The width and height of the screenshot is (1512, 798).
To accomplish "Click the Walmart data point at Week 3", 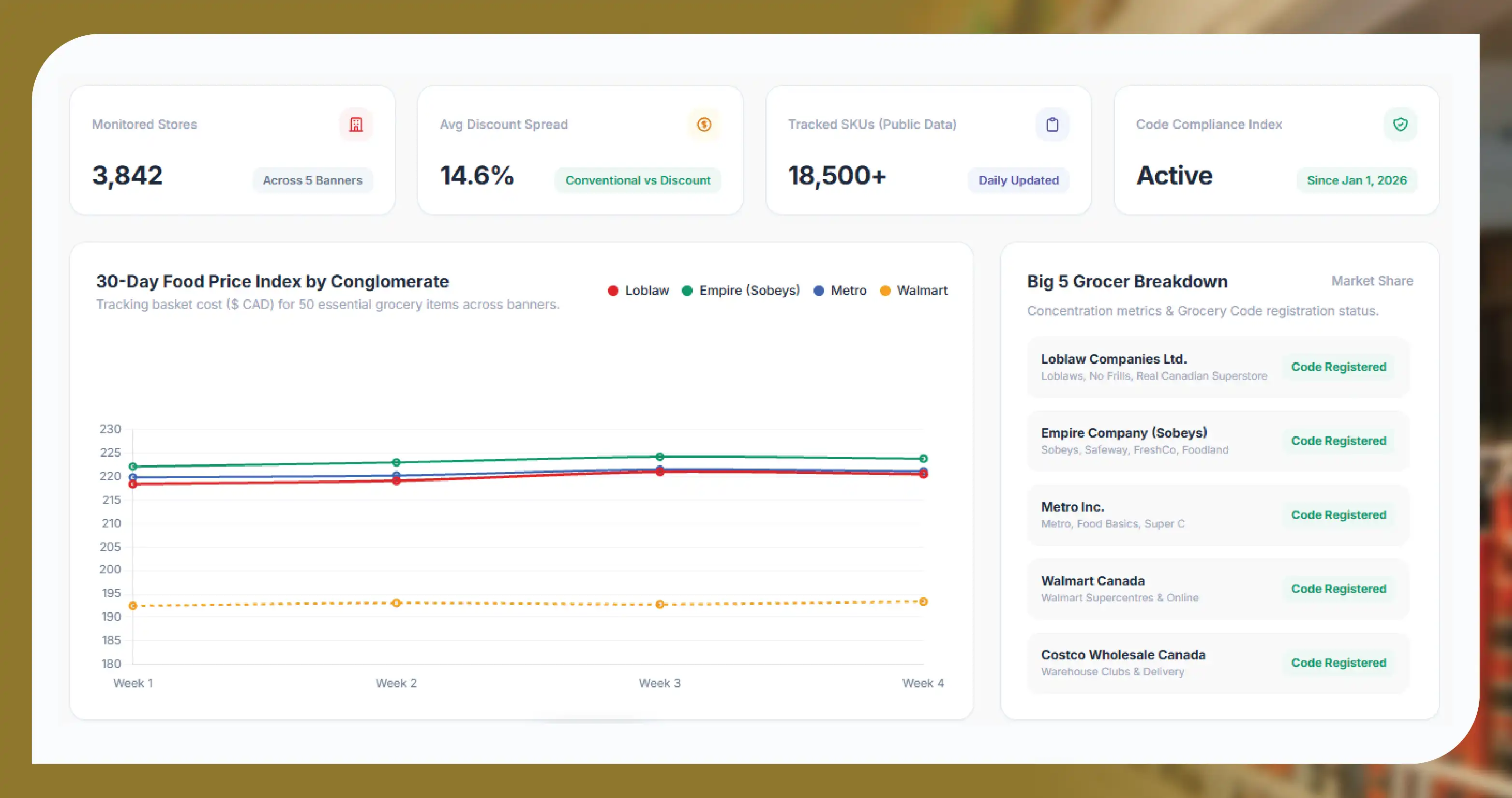I will [660, 605].
